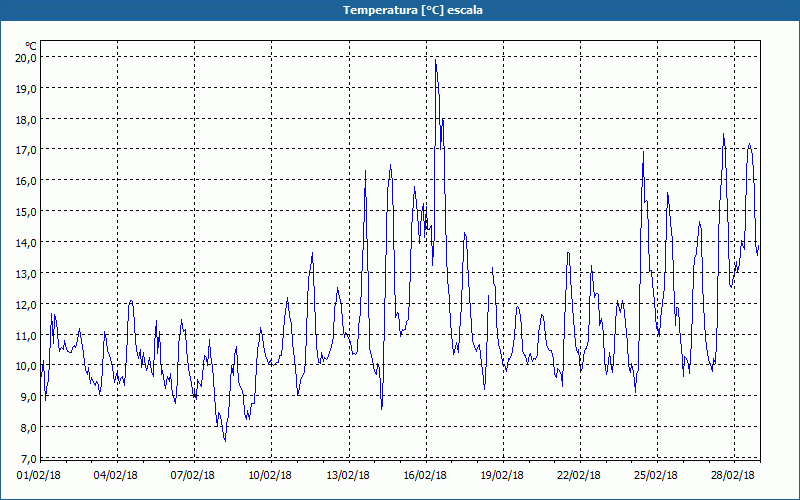Click the 07/02/18 date label
Image resolution: width=800 pixels, height=500 pixels.
point(193,476)
